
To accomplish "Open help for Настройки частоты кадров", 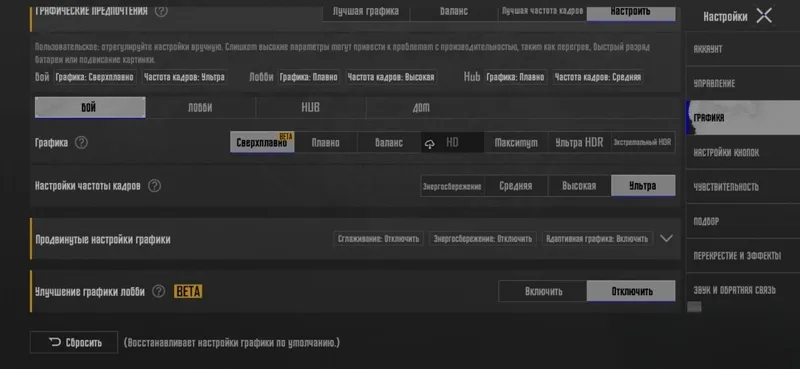I will click(154, 186).
